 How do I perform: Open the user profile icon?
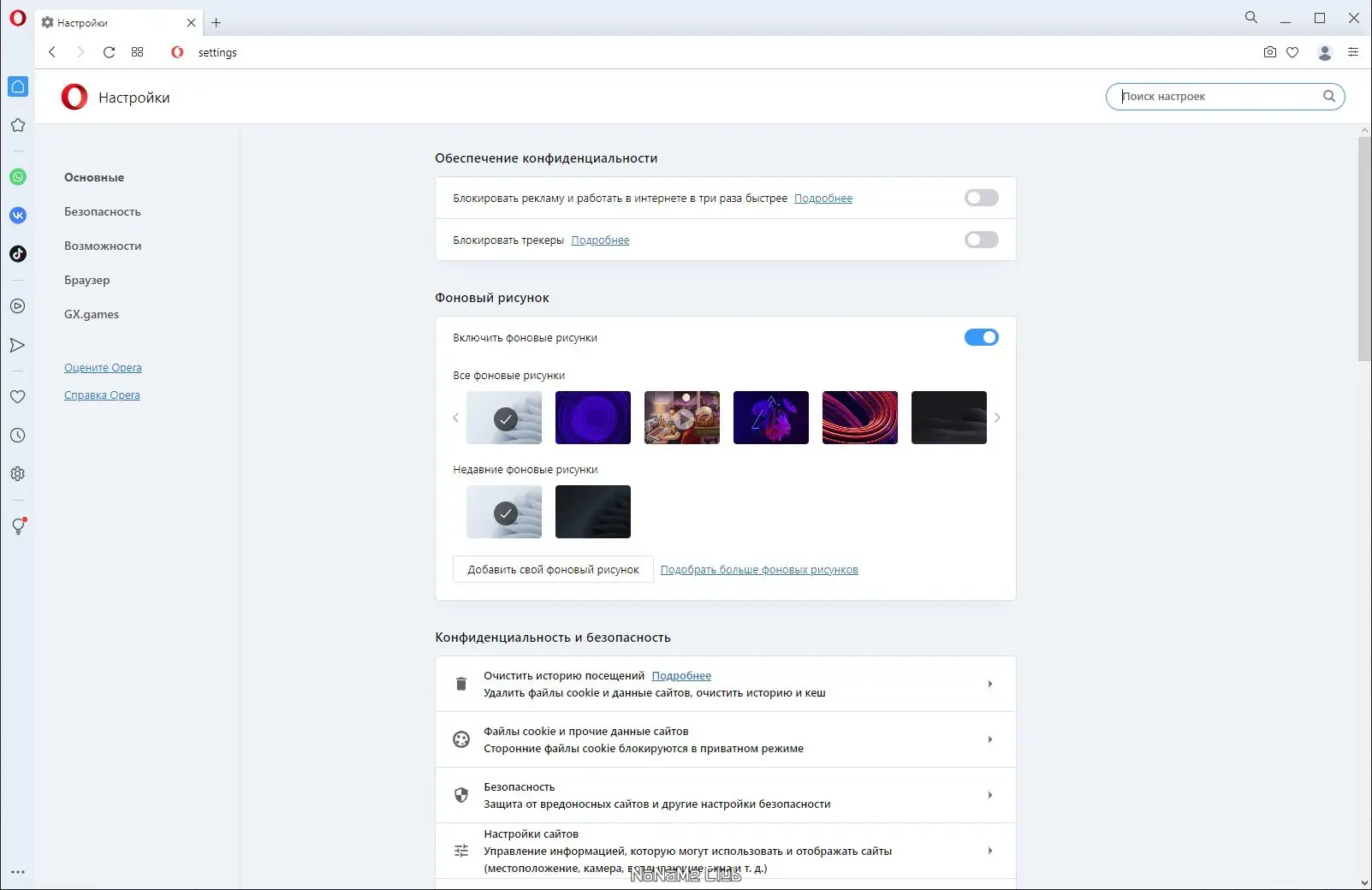(x=1324, y=52)
